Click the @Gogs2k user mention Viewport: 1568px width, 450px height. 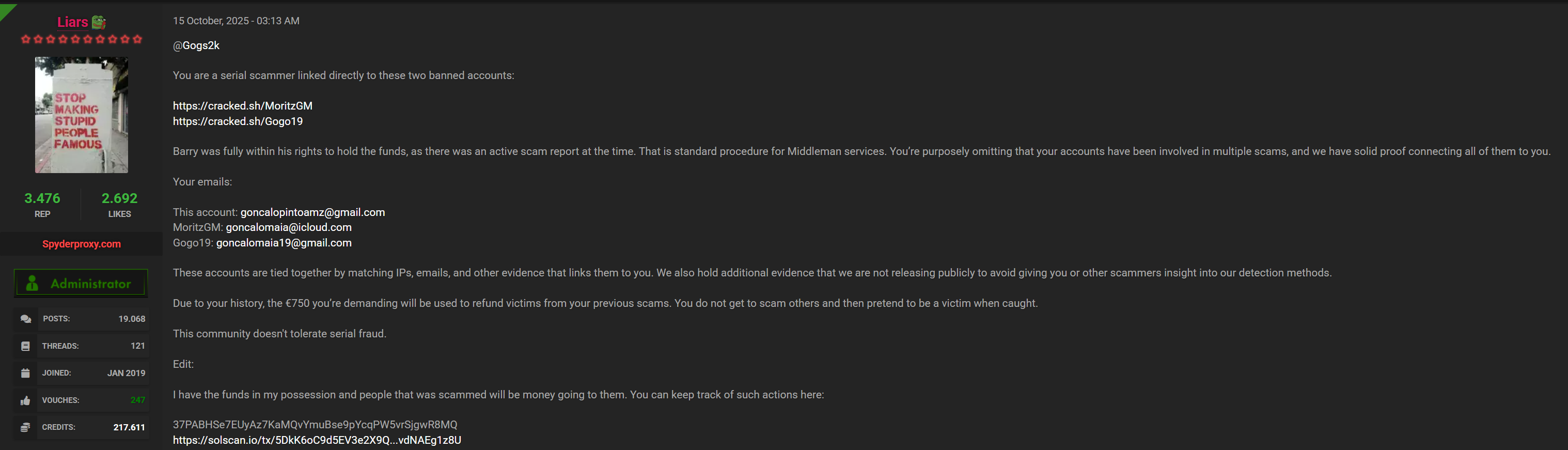pyautogui.click(x=196, y=45)
